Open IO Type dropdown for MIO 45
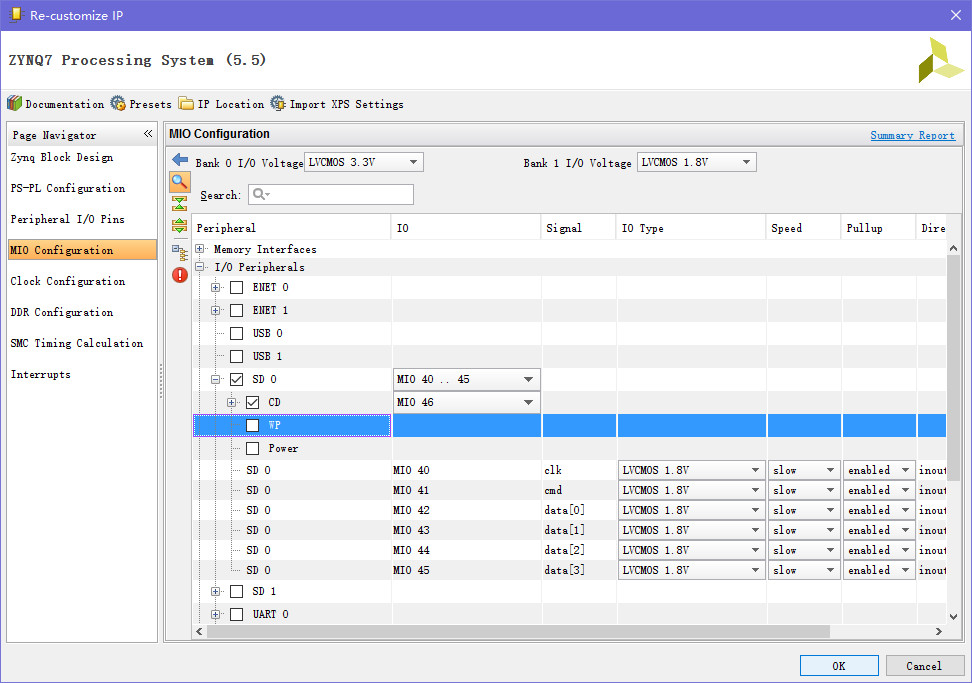 (x=691, y=570)
